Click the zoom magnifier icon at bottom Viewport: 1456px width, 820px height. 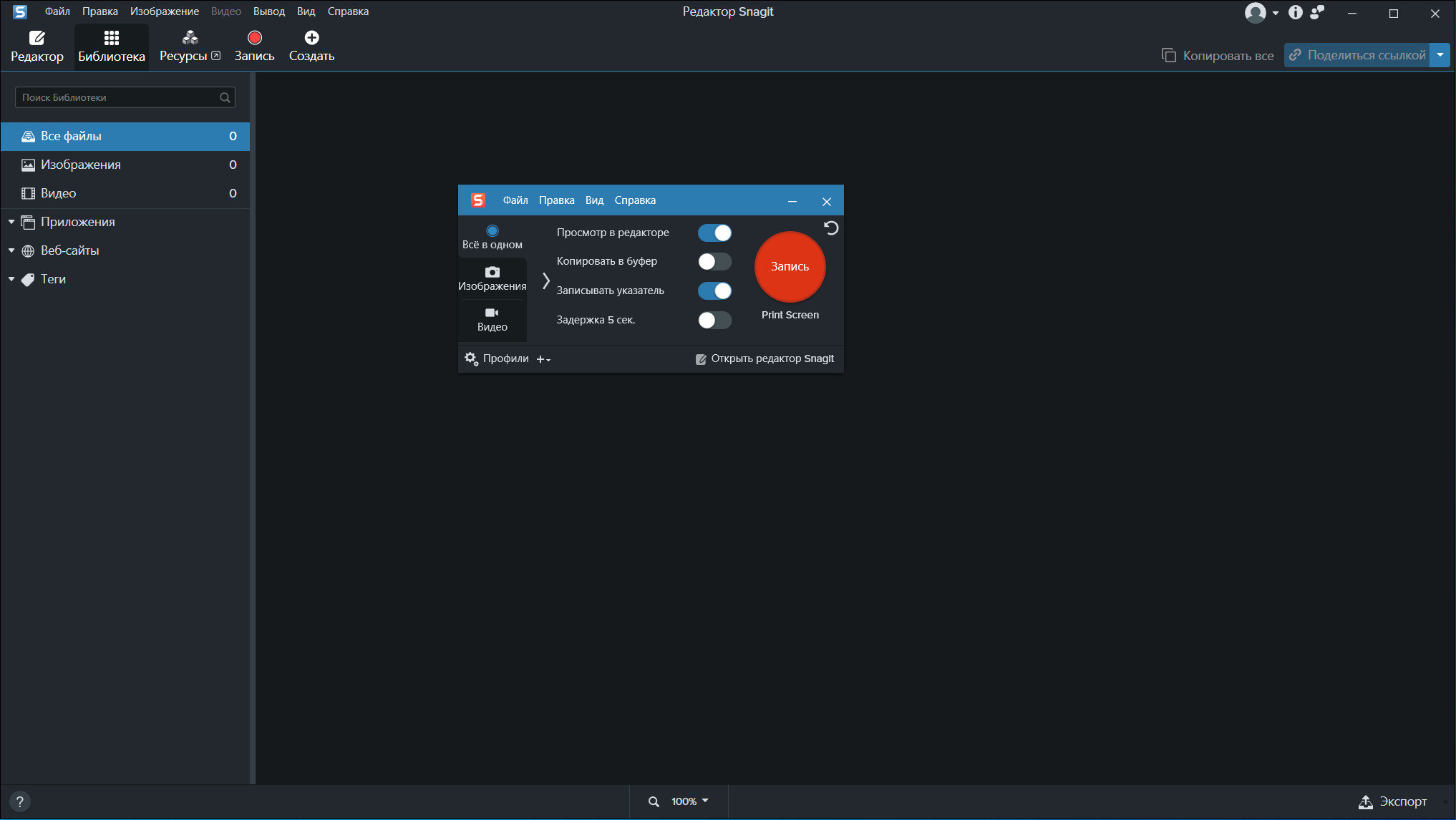coord(654,801)
